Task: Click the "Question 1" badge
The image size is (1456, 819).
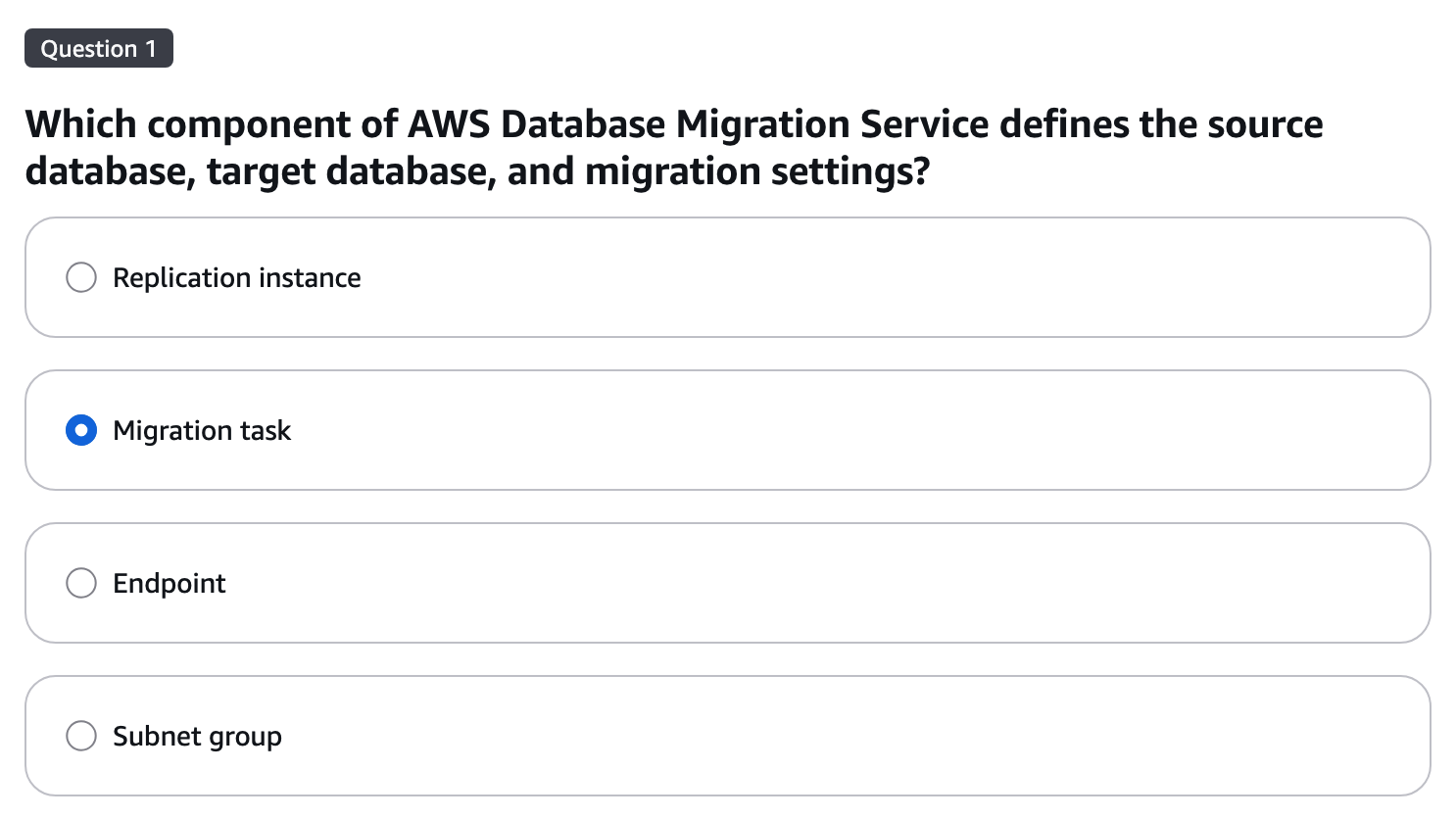Action: click(99, 48)
